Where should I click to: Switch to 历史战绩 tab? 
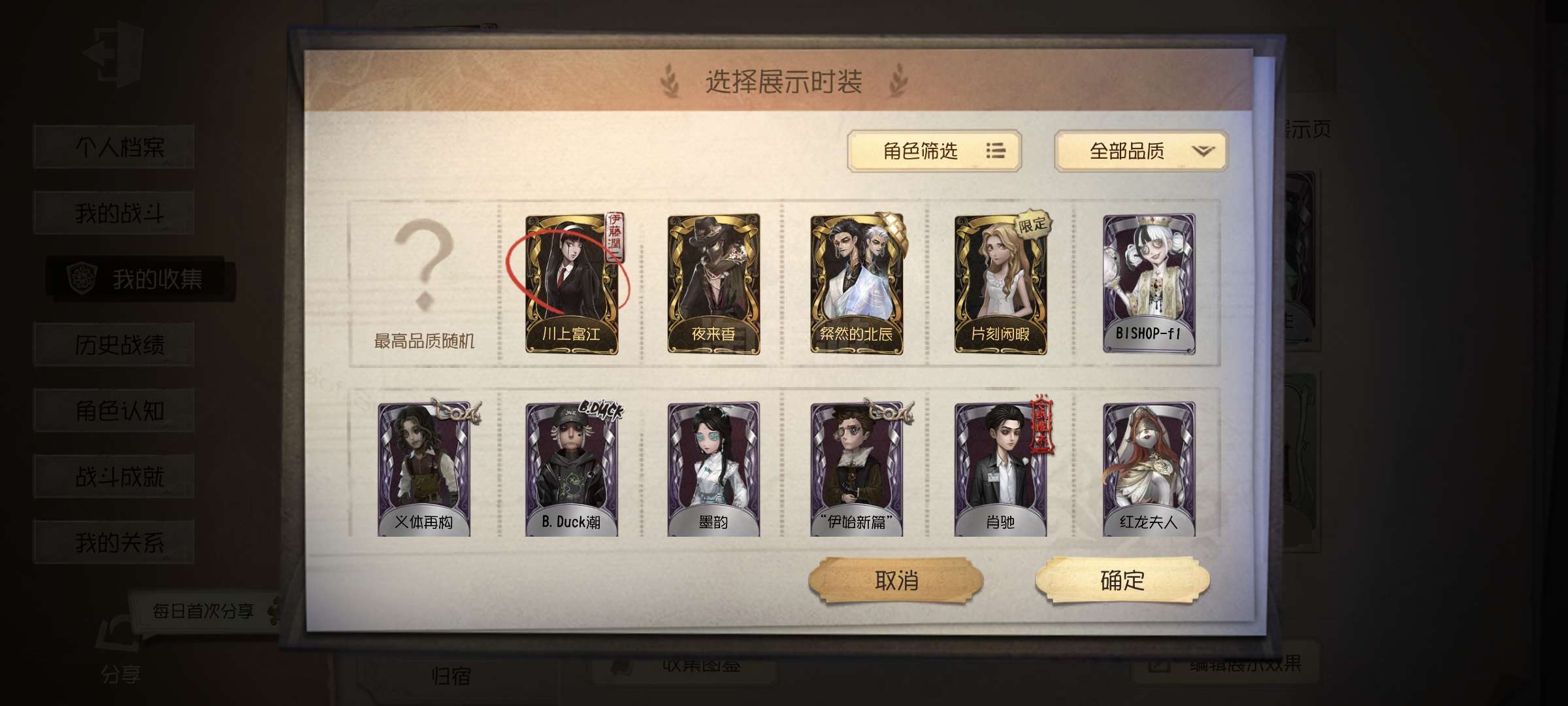click(x=114, y=345)
